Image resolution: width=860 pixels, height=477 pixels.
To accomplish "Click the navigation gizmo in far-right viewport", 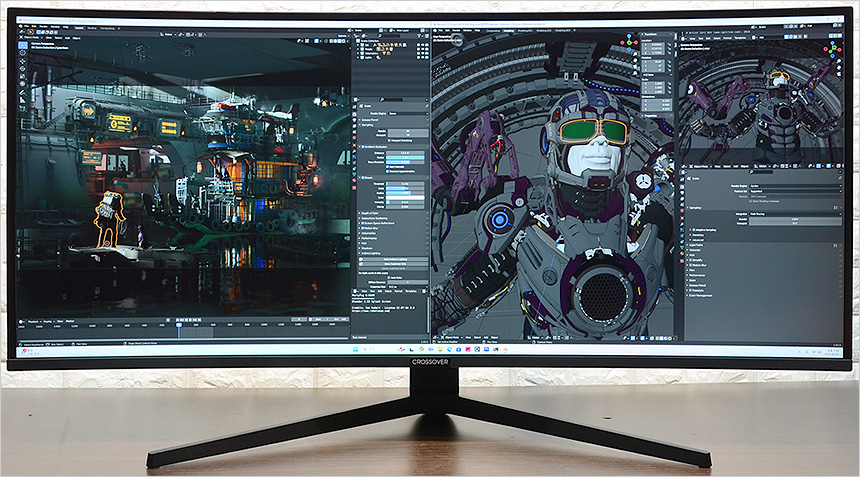I will pos(831,49).
